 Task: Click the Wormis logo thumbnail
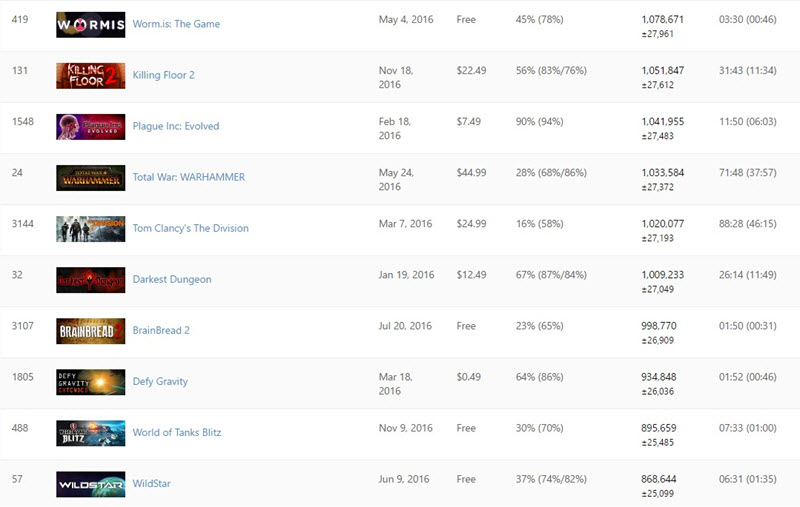(91, 24)
